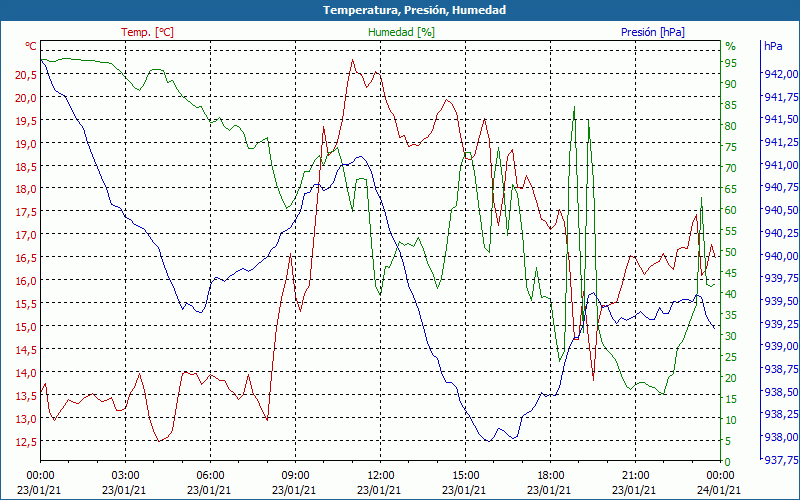Click the '937,75' pressure axis tick

pyautogui.click(x=781, y=460)
